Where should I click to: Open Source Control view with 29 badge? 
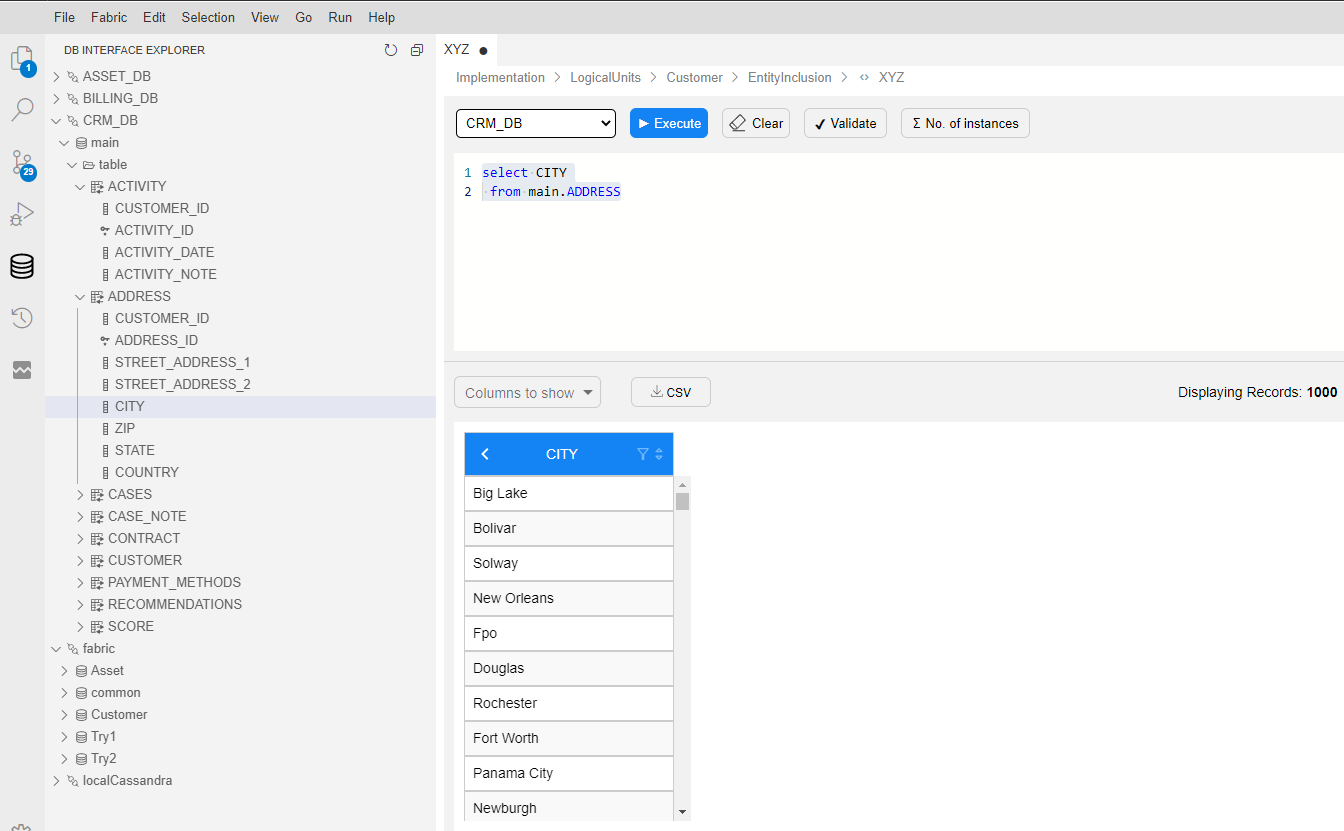(22, 162)
